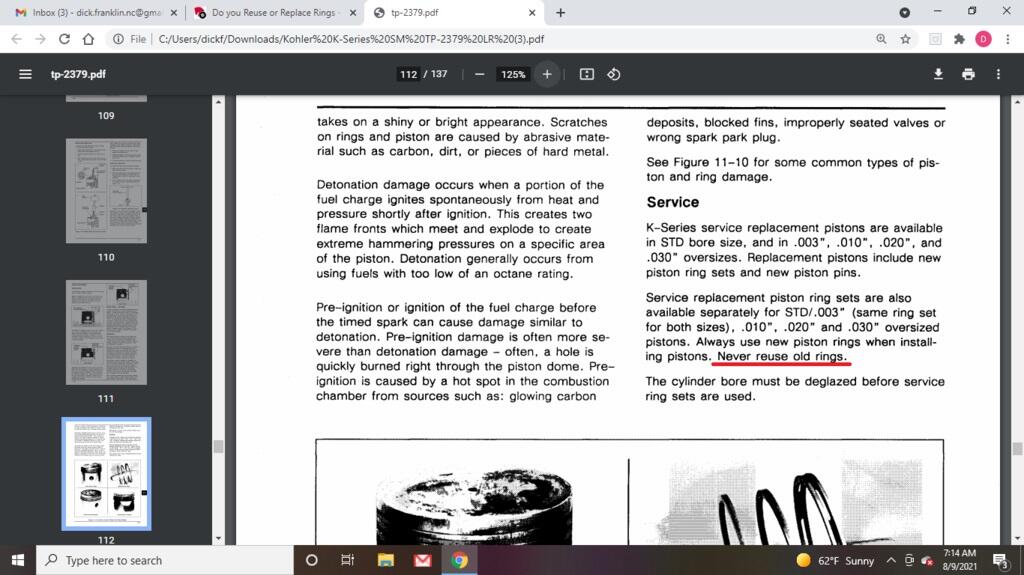Click thumbnail scrollbar up arrow
This screenshot has height=575, width=1024.
(x=218, y=102)
